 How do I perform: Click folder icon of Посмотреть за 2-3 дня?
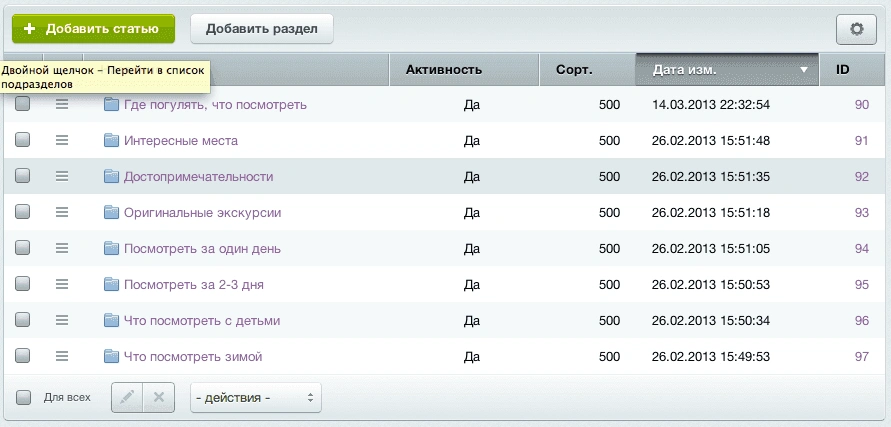pyautogui.click(x=111, y=284)
